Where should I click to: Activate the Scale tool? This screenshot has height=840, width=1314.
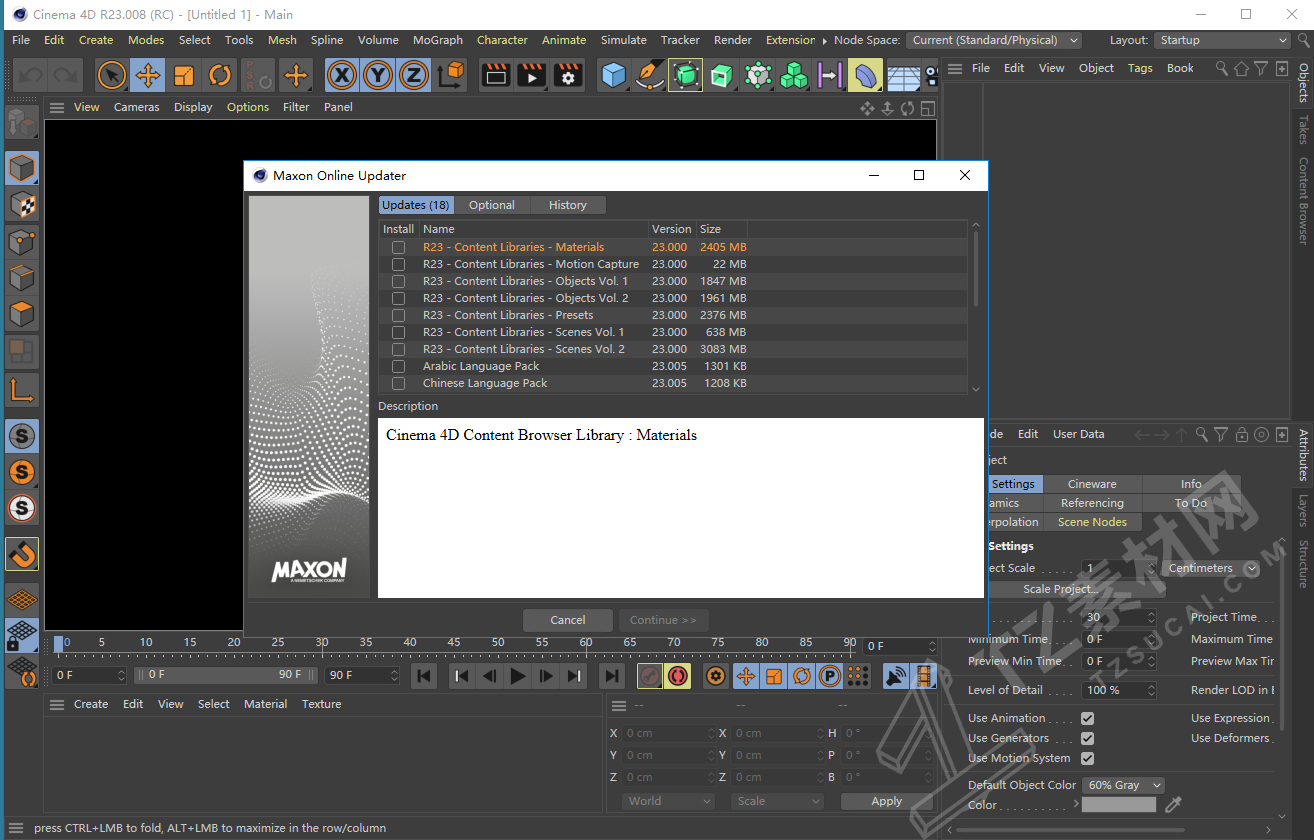[x=184, y=75]
